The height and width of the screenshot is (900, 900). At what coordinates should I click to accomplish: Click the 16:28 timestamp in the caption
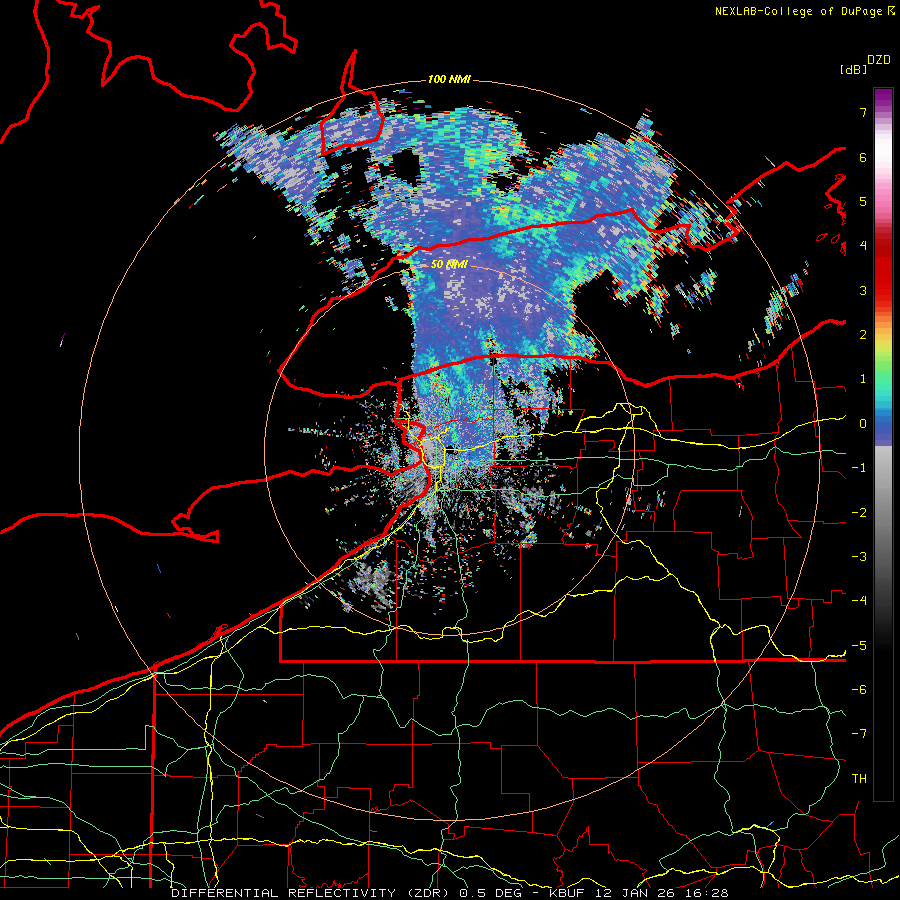point(707,893)
